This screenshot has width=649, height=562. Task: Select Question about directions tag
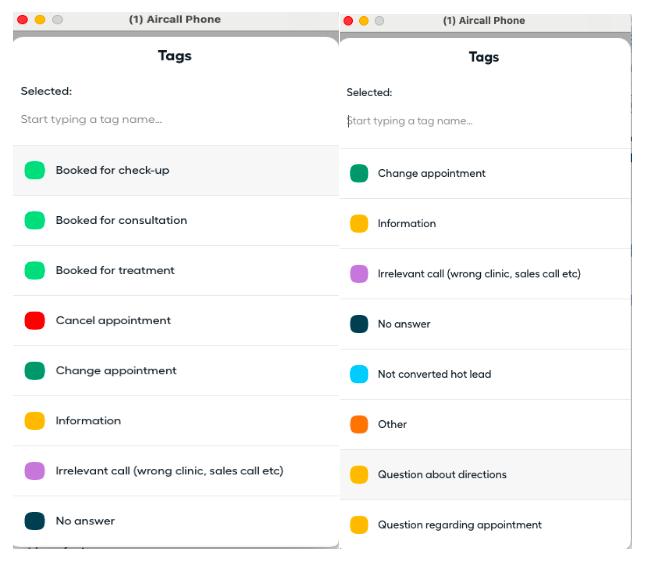(x=442, y=475)
